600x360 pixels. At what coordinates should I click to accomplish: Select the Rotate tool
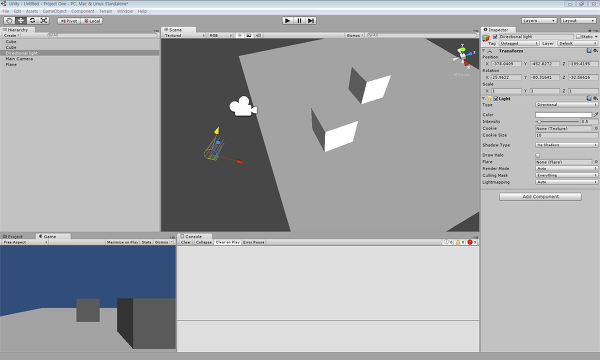tap(32, 21)
